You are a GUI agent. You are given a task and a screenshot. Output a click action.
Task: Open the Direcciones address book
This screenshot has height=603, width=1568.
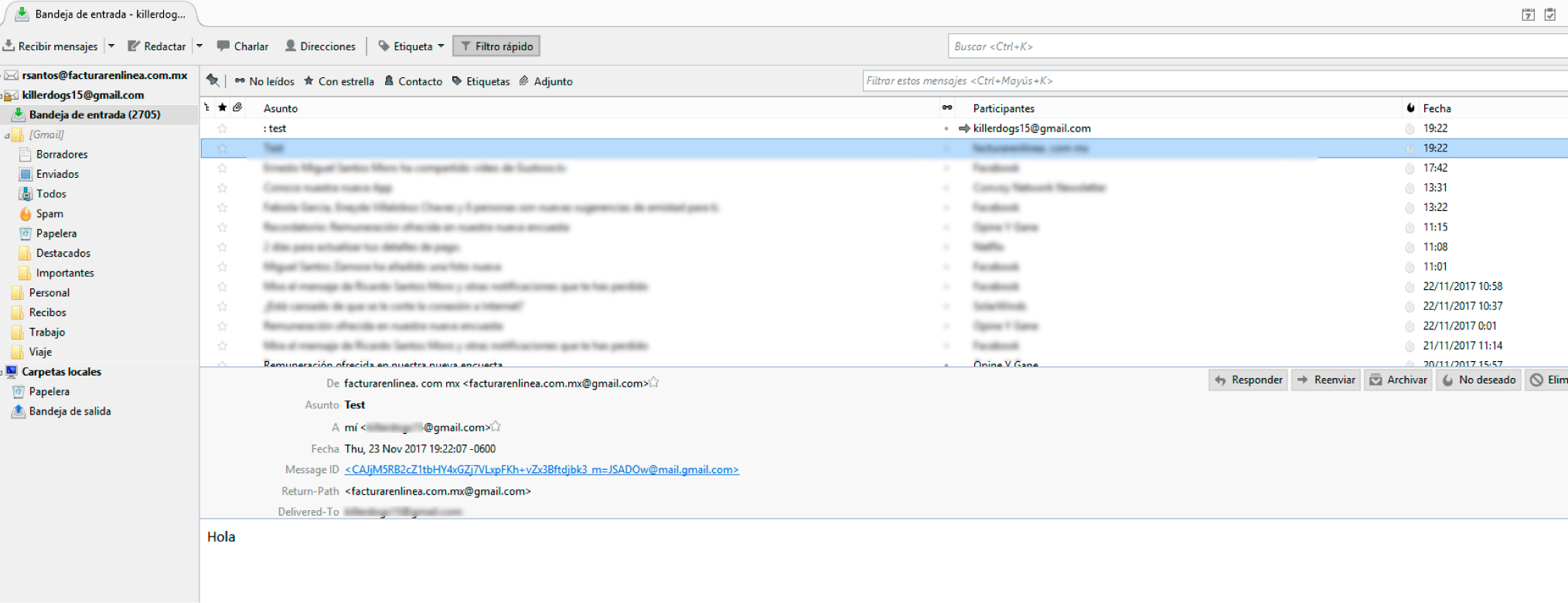(320, 46)
